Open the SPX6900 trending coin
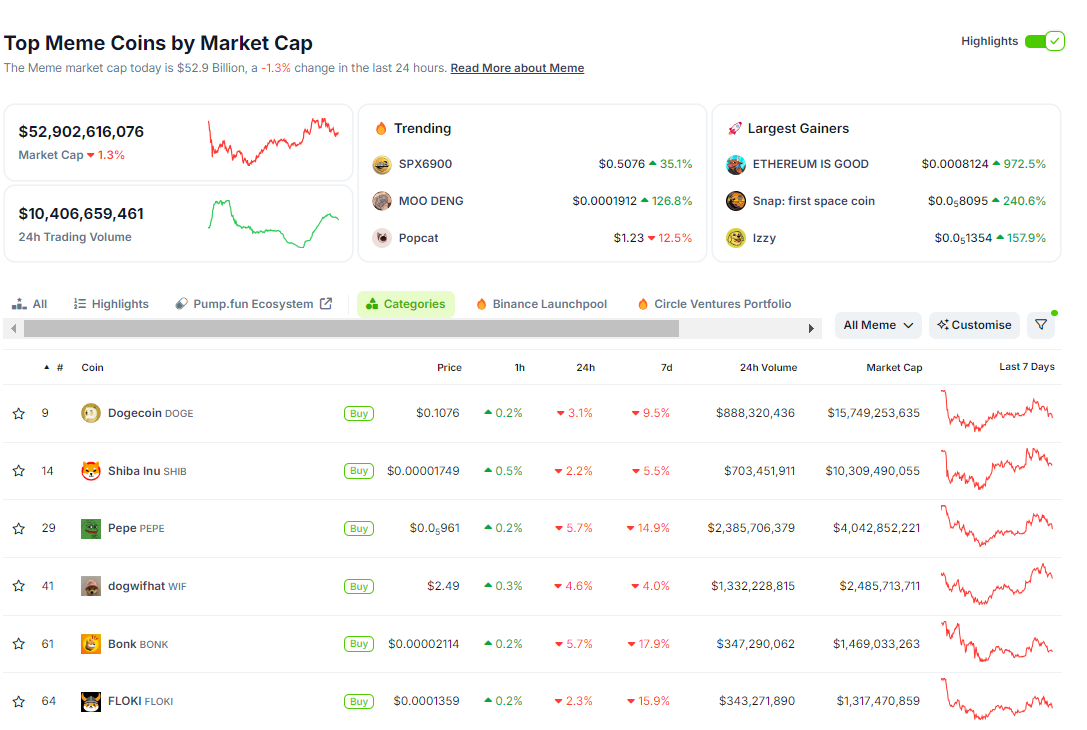 [425, 164]
